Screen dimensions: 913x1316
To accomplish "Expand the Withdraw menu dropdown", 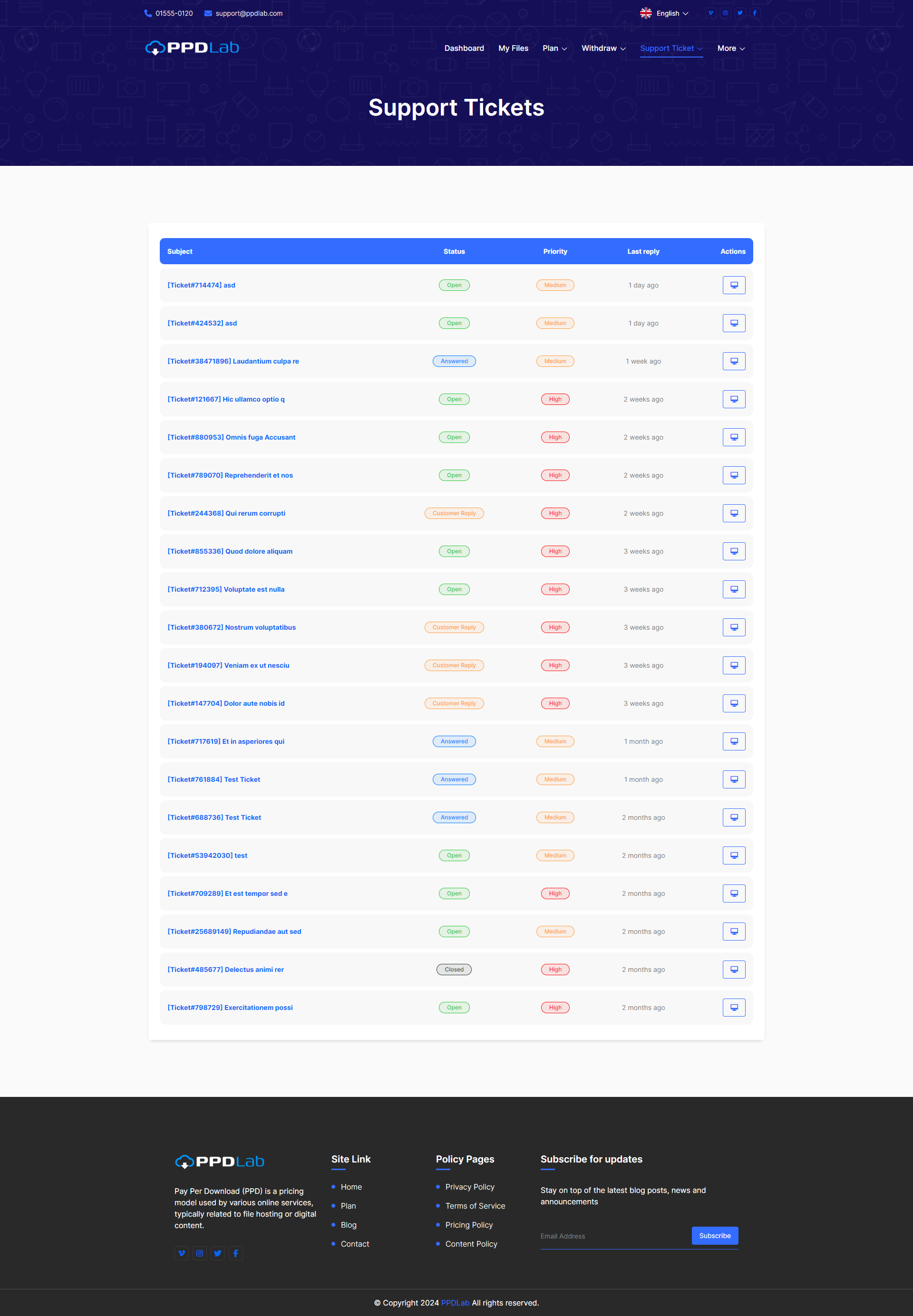I will coord(603,48).
